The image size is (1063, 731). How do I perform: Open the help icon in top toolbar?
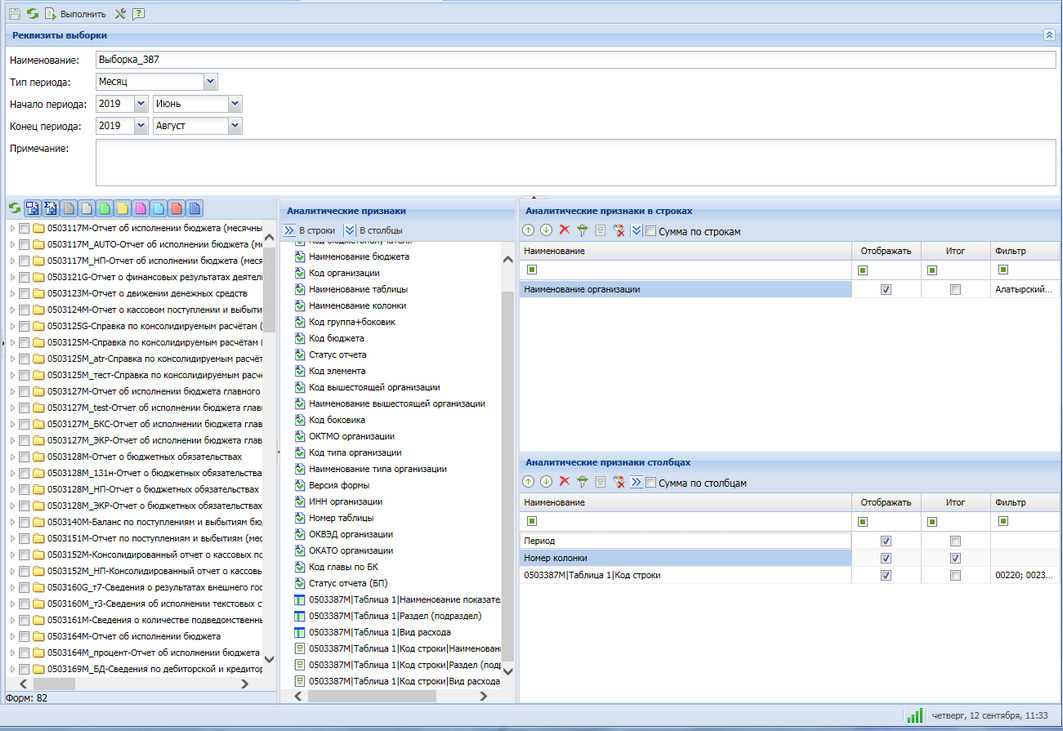pos(138,14)
